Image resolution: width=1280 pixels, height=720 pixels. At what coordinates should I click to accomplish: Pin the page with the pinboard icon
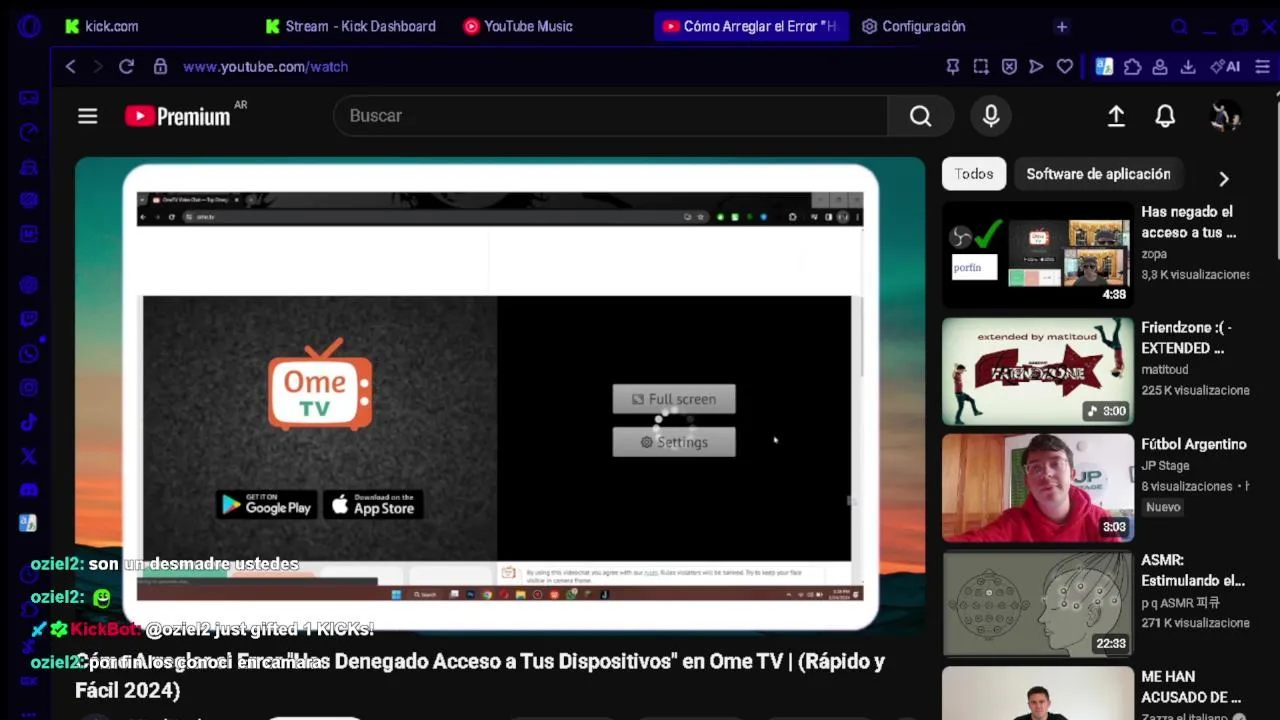point(953,66)
